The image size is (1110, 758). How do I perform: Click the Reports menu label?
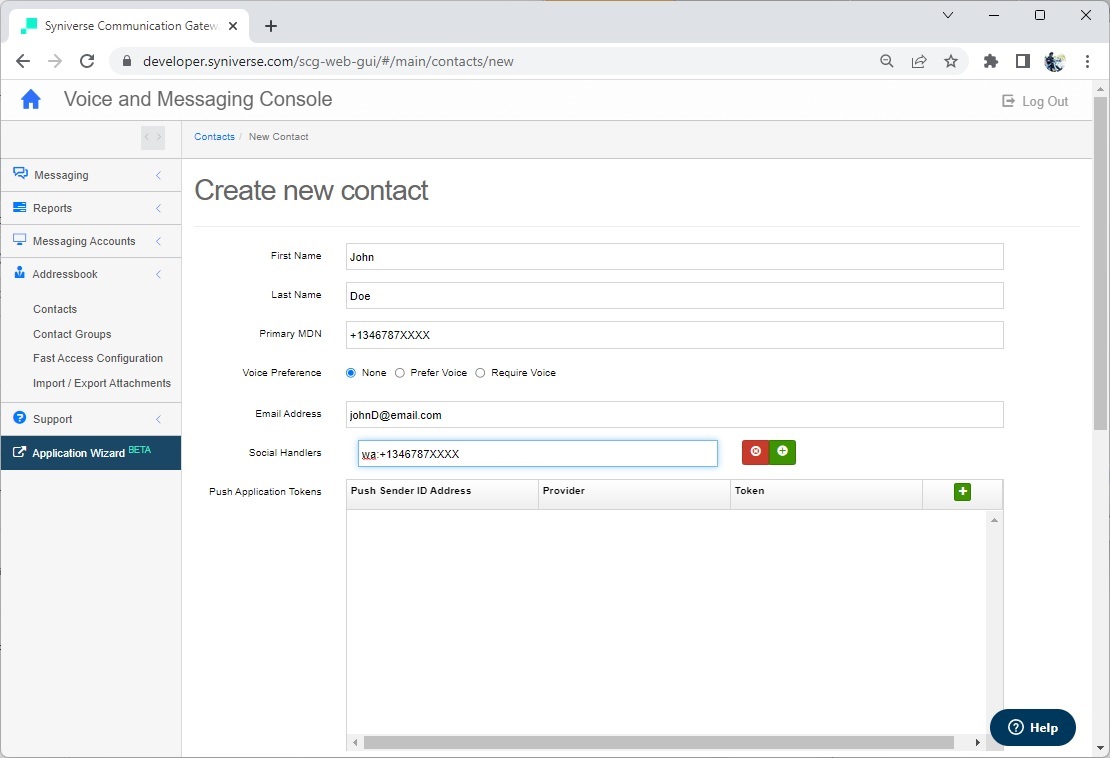point(52,208)
